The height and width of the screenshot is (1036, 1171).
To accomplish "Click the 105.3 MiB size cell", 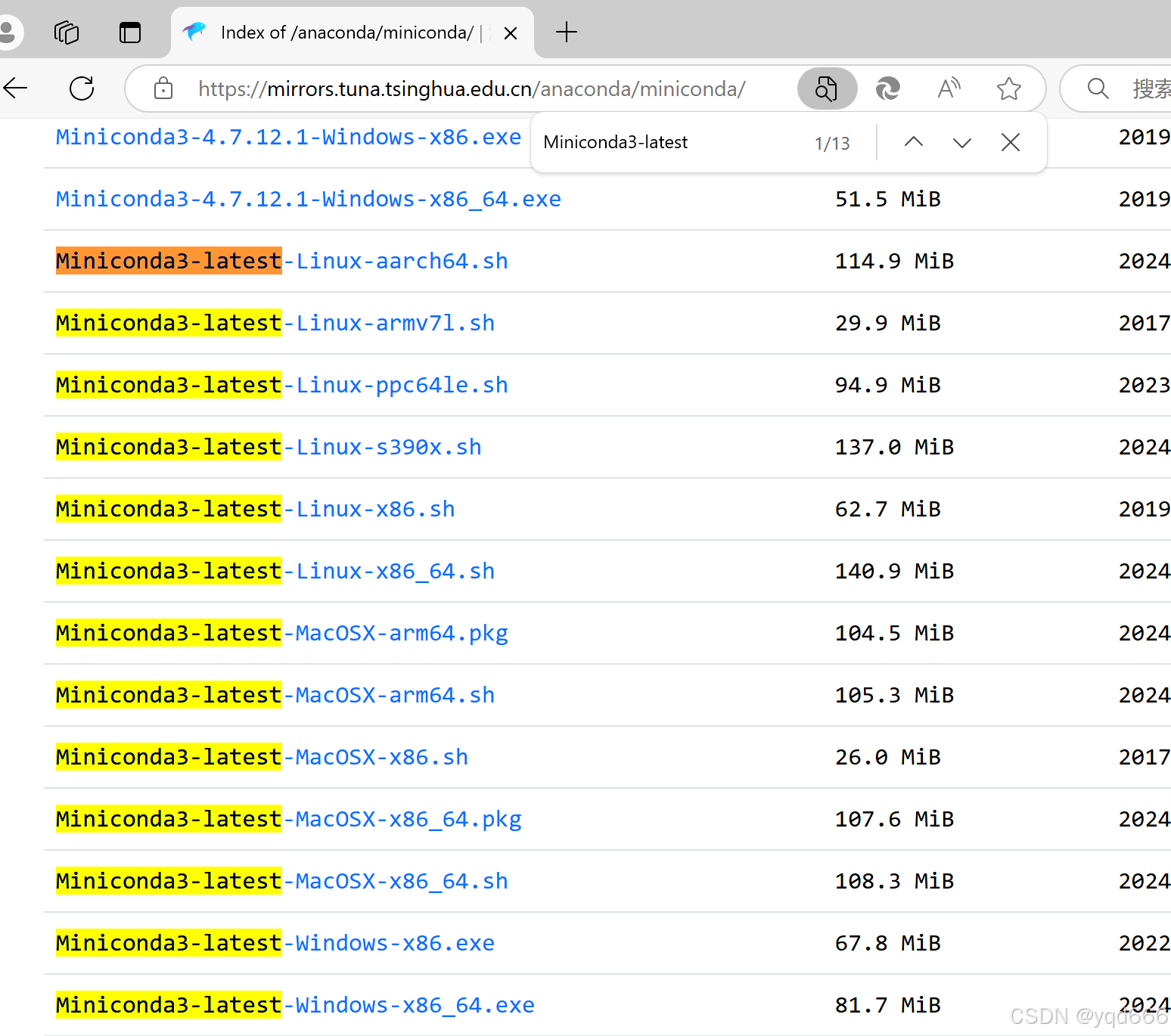I will click(894, 695).
